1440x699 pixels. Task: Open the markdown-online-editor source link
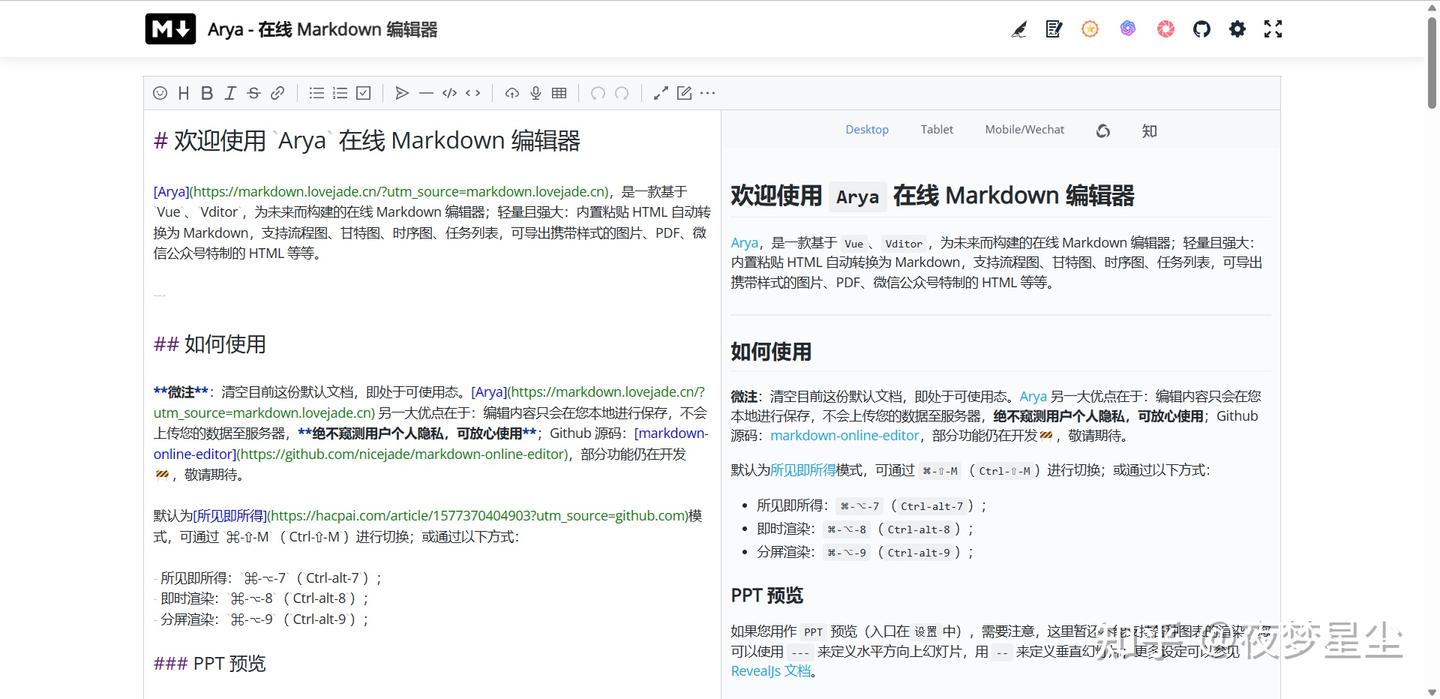tap(844, 435)
